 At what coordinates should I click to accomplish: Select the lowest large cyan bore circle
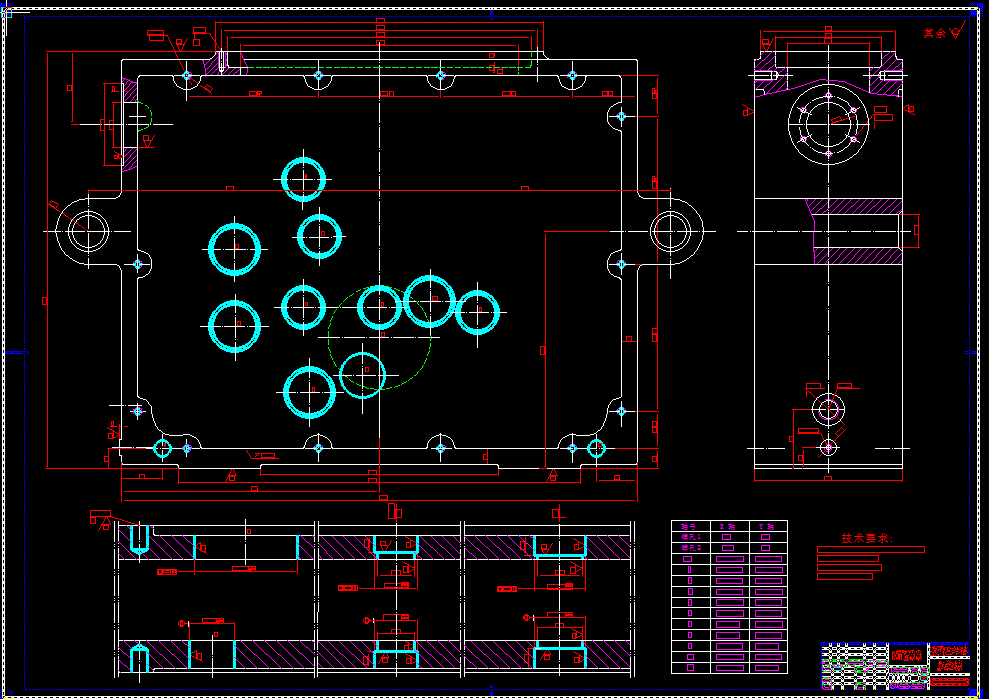(x=309, y=392)
